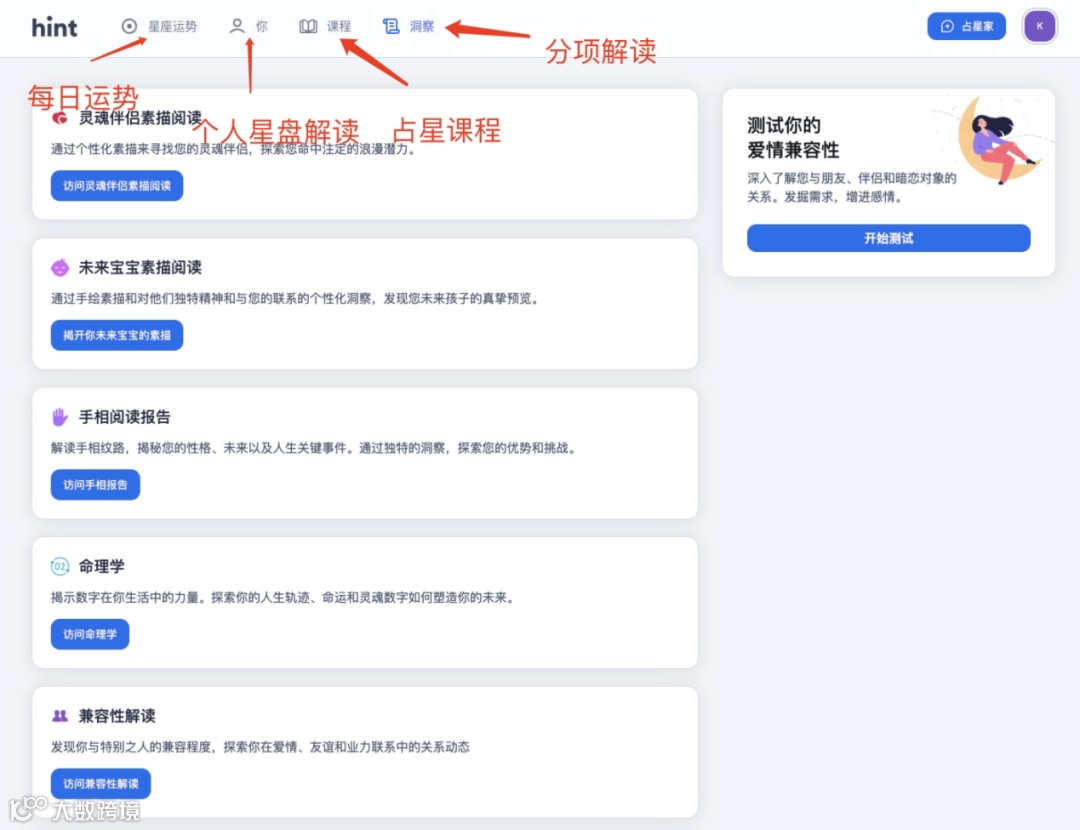Click 访问灵魂伴侣素描阅读 button
Image resolution: width=1080 pixels, height=830 pixels.
pos(117,185)
